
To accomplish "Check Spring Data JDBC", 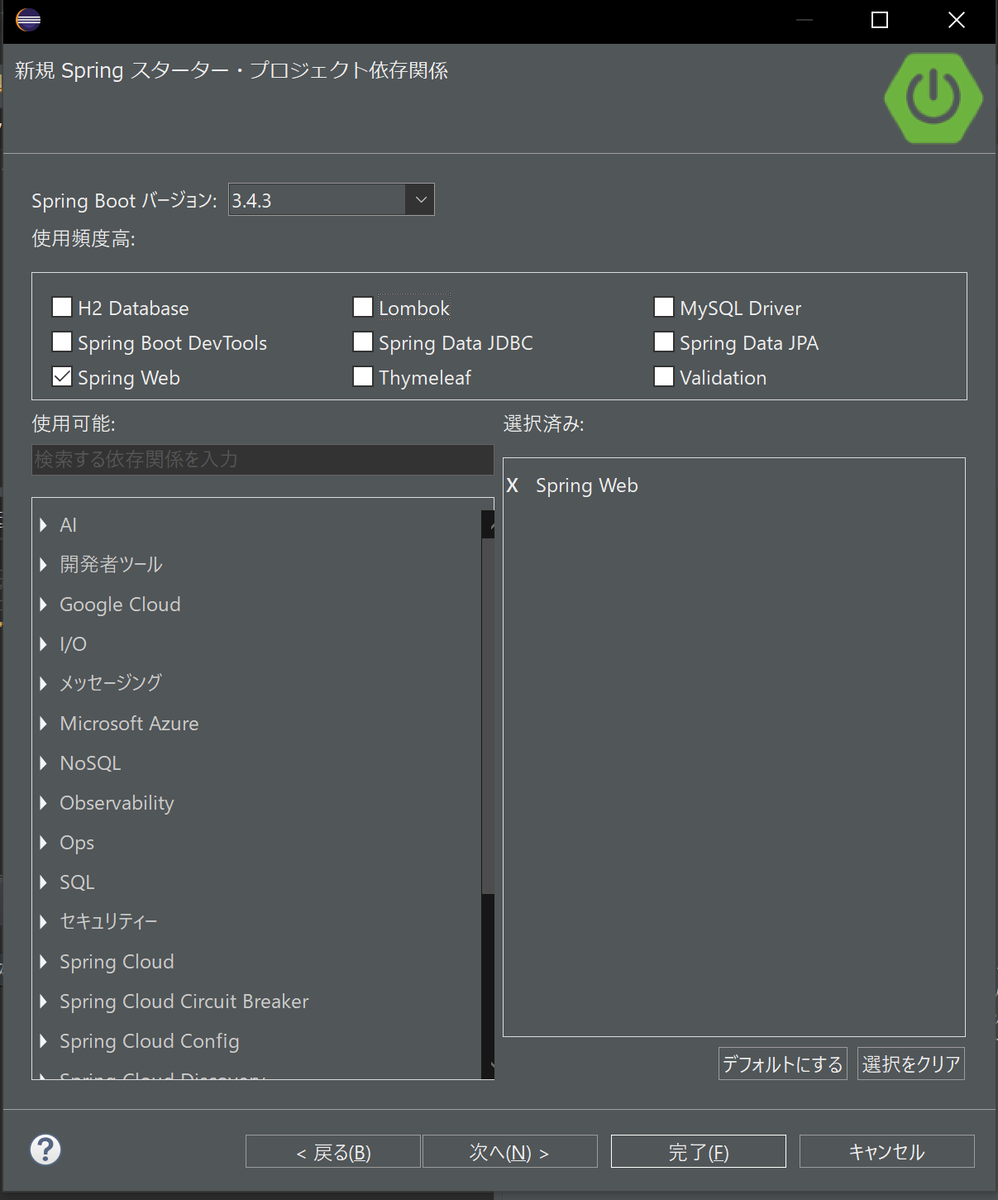I will coord(363,342).
